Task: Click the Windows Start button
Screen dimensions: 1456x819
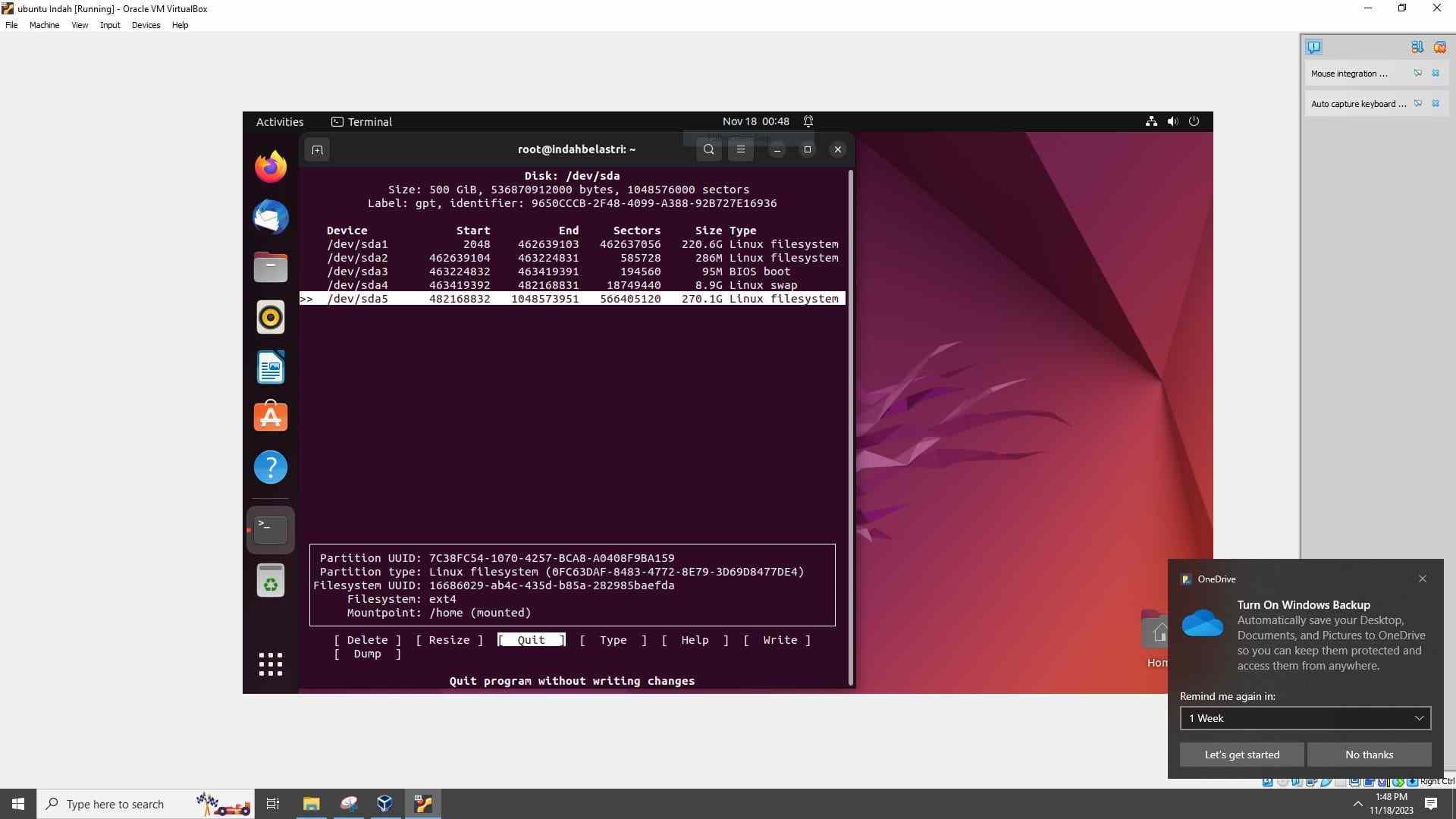Action: (18, 804)
